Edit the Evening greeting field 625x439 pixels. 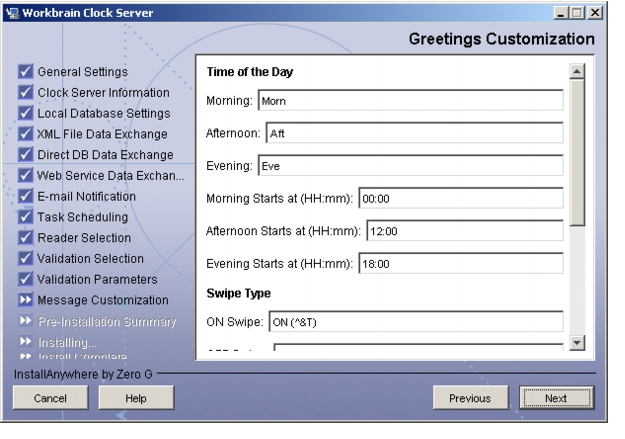411,166
